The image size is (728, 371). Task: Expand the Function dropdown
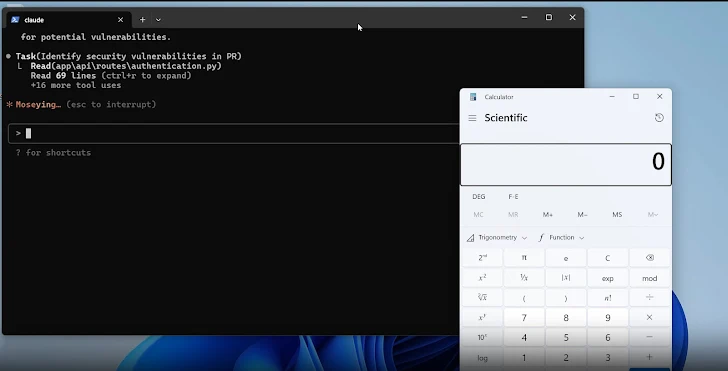point(561,237)
